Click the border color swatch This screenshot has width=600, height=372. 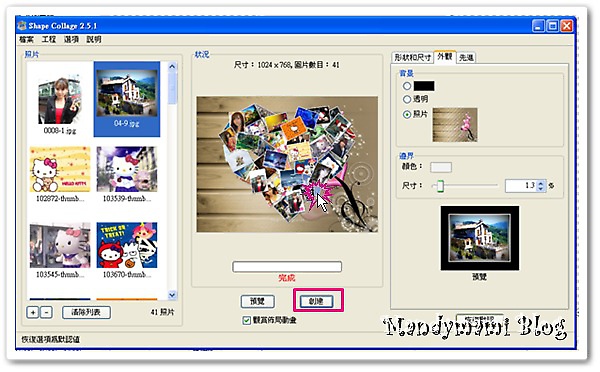coord(441,167)
